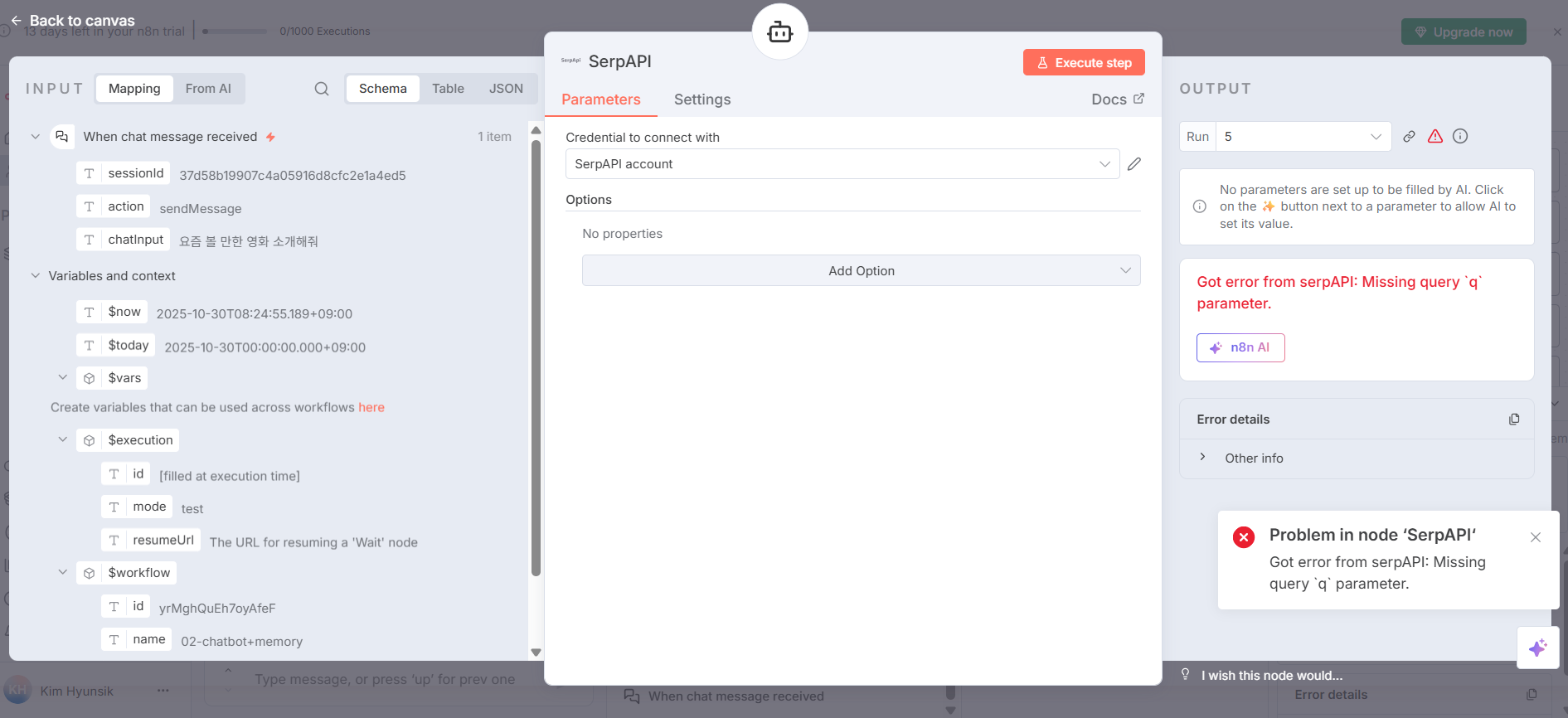Click the link icon next to Run selector
Viewport: 1568px width, 718px height.
(x=1409, y=137)
